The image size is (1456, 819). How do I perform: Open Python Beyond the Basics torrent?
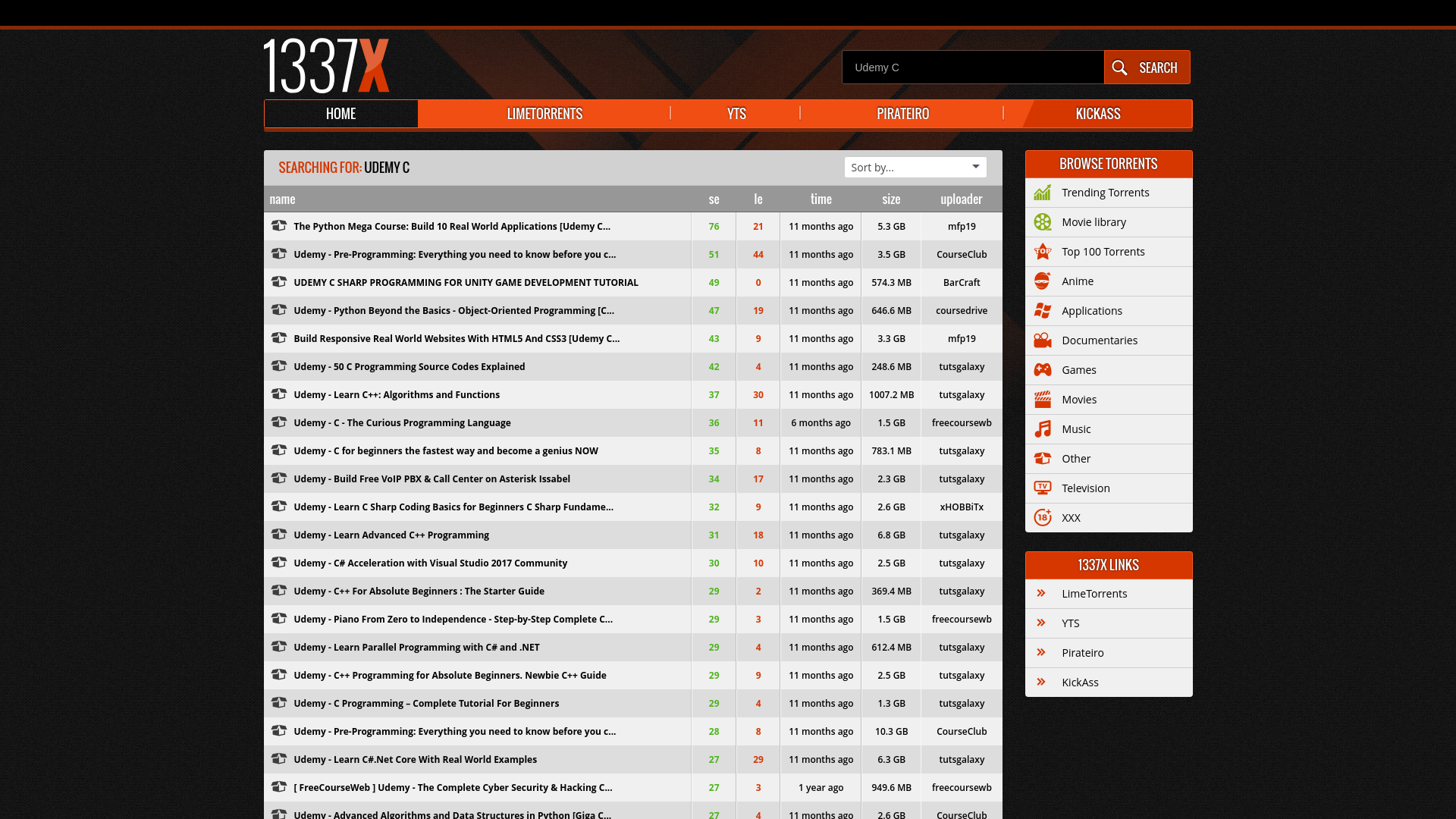[x=453, y=311]
